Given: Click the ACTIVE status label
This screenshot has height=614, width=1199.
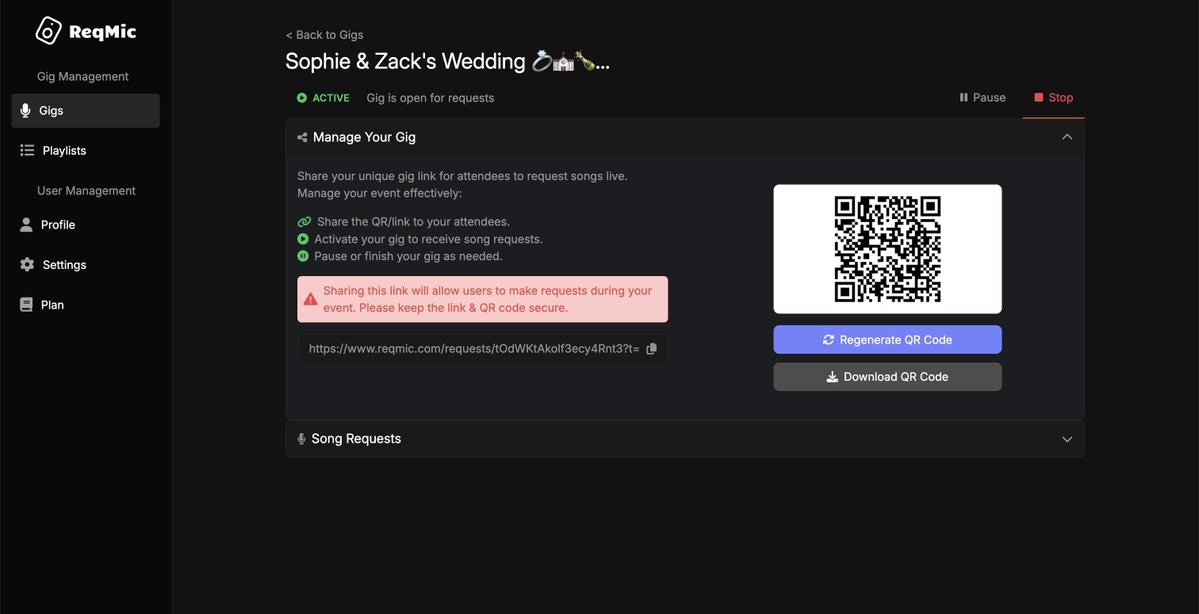Looking at the screenshot, I should tap(331, 98).
